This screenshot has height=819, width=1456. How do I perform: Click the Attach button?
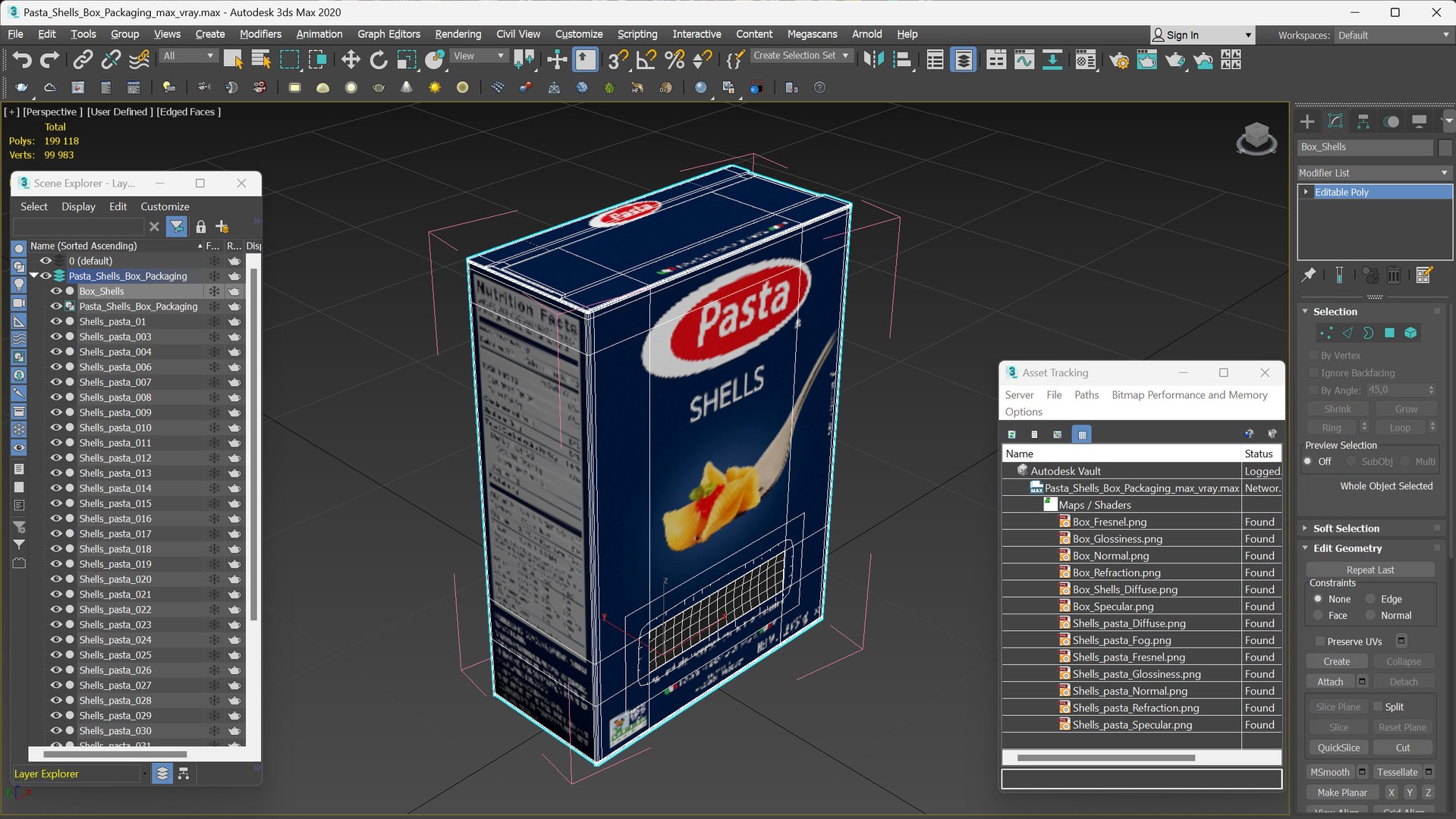tap(1329, 682)
